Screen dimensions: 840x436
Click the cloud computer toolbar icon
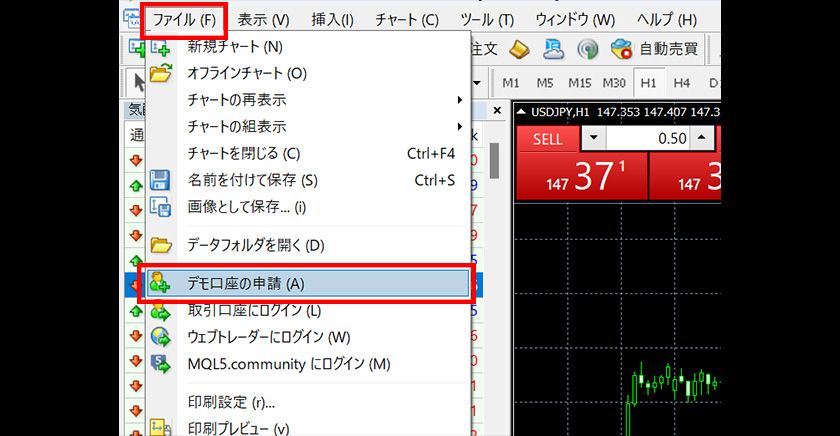coord(553,49)
